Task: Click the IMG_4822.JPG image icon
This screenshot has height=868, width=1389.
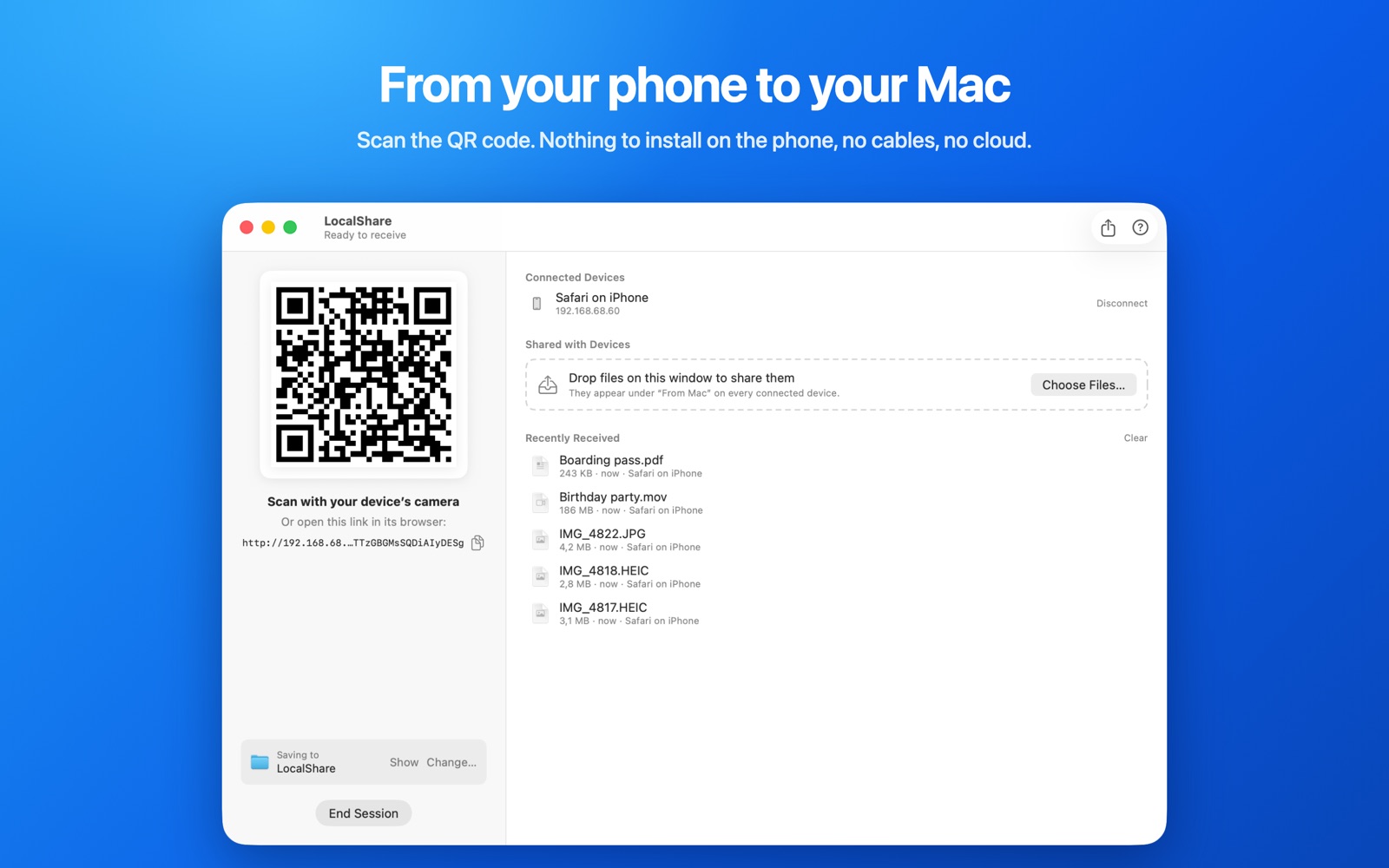Action: 540,540
